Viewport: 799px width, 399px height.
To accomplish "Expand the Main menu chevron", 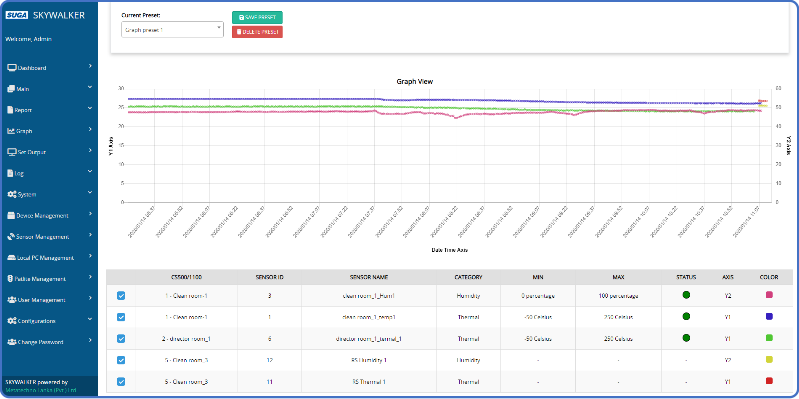I will point(90,88).
